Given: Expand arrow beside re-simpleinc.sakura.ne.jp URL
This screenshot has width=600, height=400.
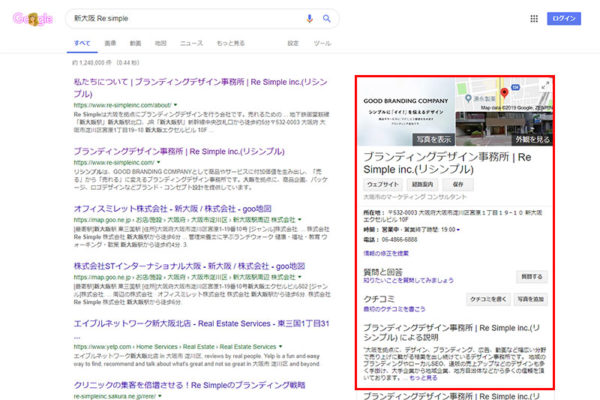Looking at the screenshot, I should [x=160, y=396].
